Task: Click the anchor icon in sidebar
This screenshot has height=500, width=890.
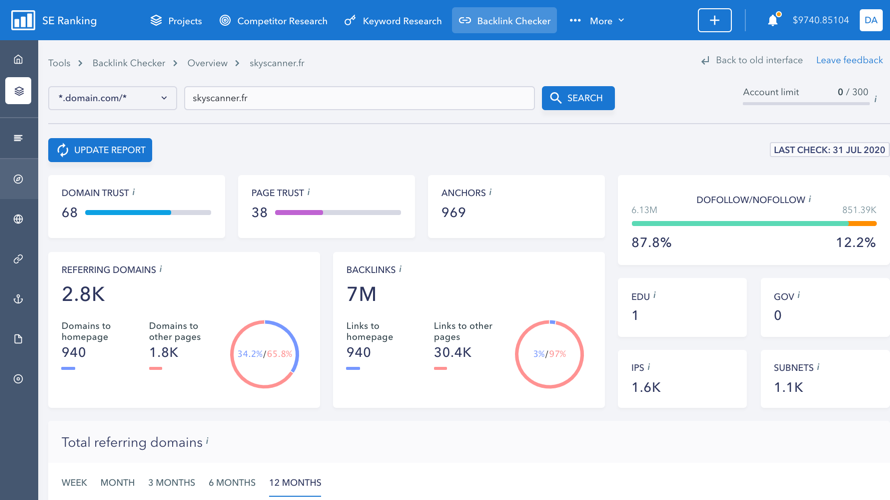Action: click(18, 299)
